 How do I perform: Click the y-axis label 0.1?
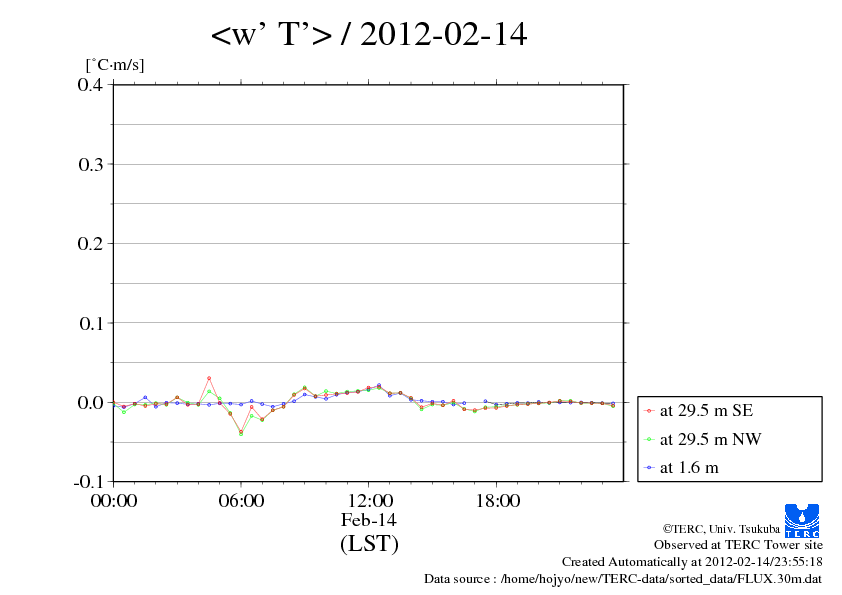(x=91, y=323)
